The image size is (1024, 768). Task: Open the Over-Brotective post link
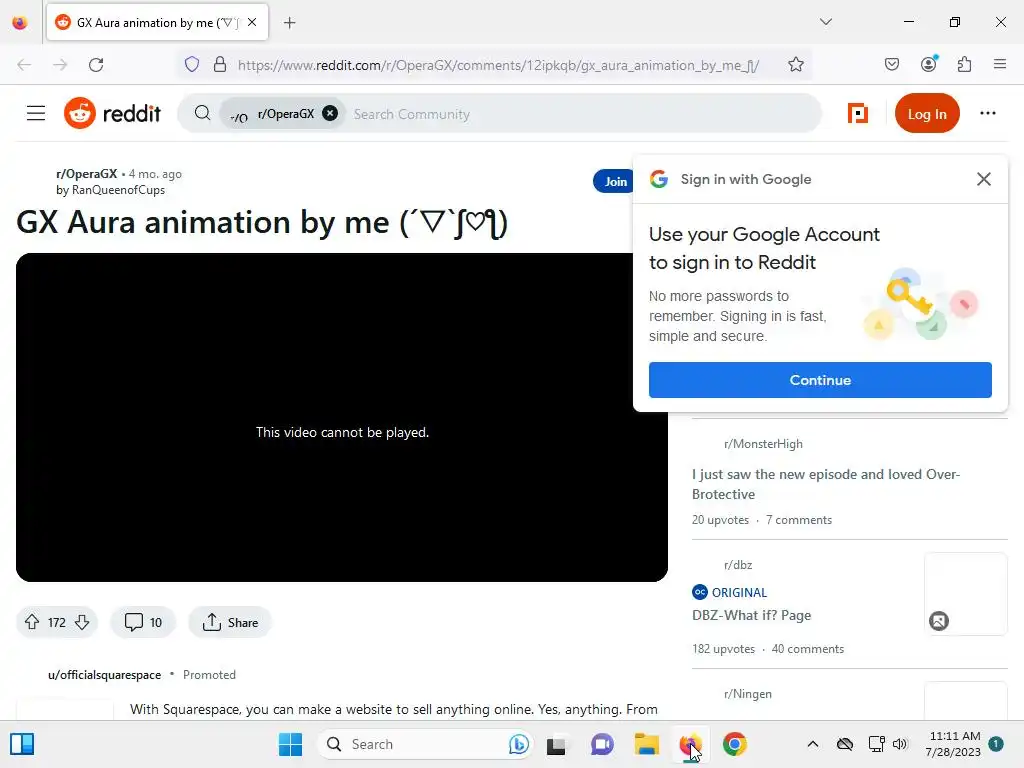click(x=825, y=484)
